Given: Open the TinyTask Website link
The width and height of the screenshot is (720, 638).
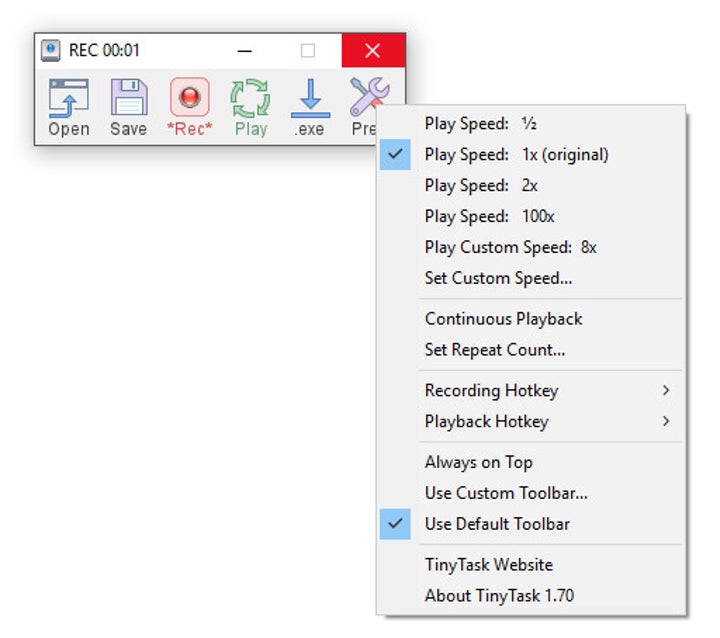Looking at the screenshot, I should 488,565.
